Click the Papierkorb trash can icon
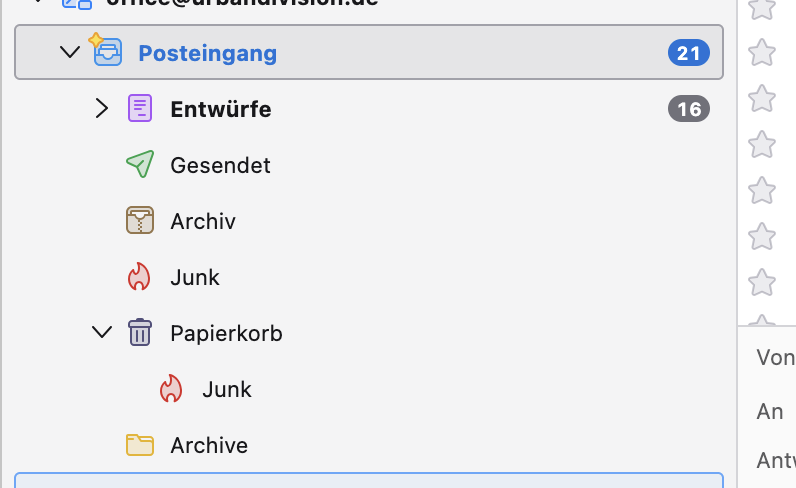The width and height of the screenshot is (796, 488). (x=140, y=332)
